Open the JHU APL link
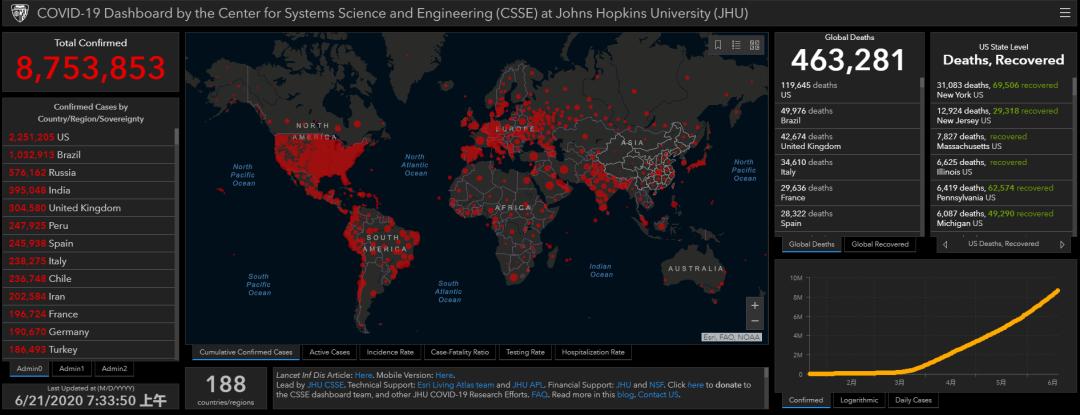 pyautogui.click(x=526, y=385)
